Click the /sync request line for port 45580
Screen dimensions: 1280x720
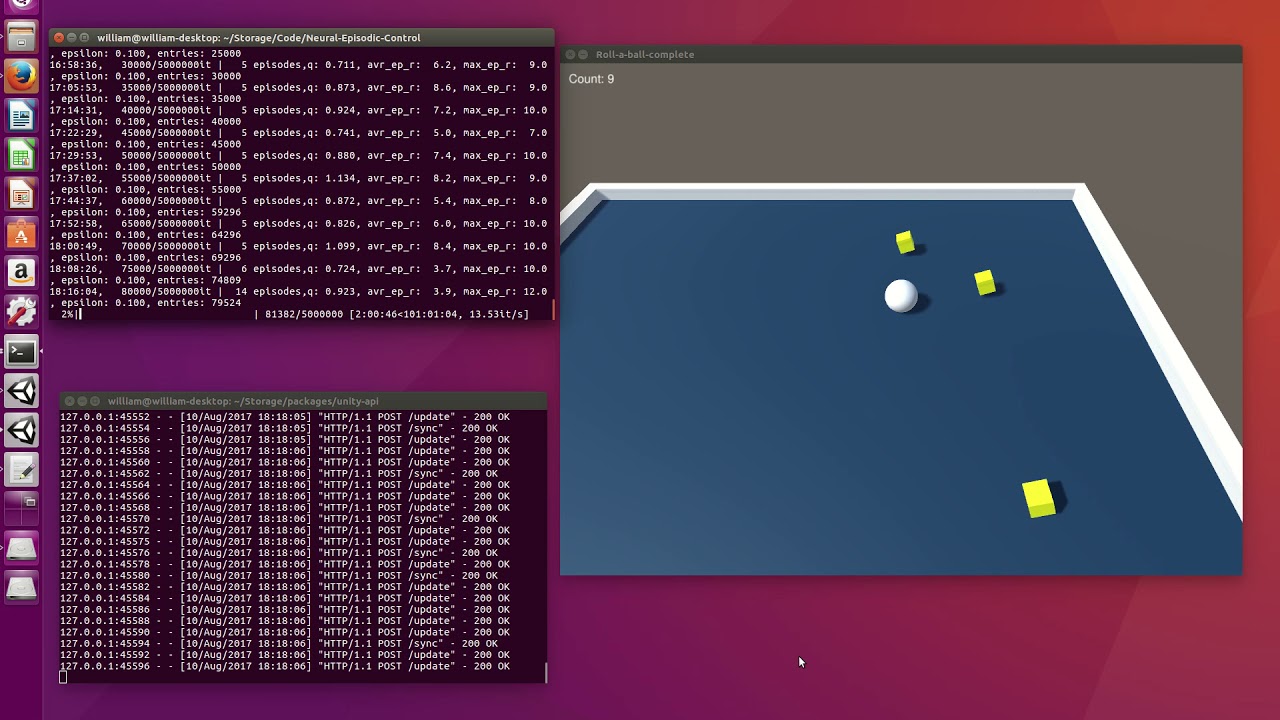tap(279, 575)
